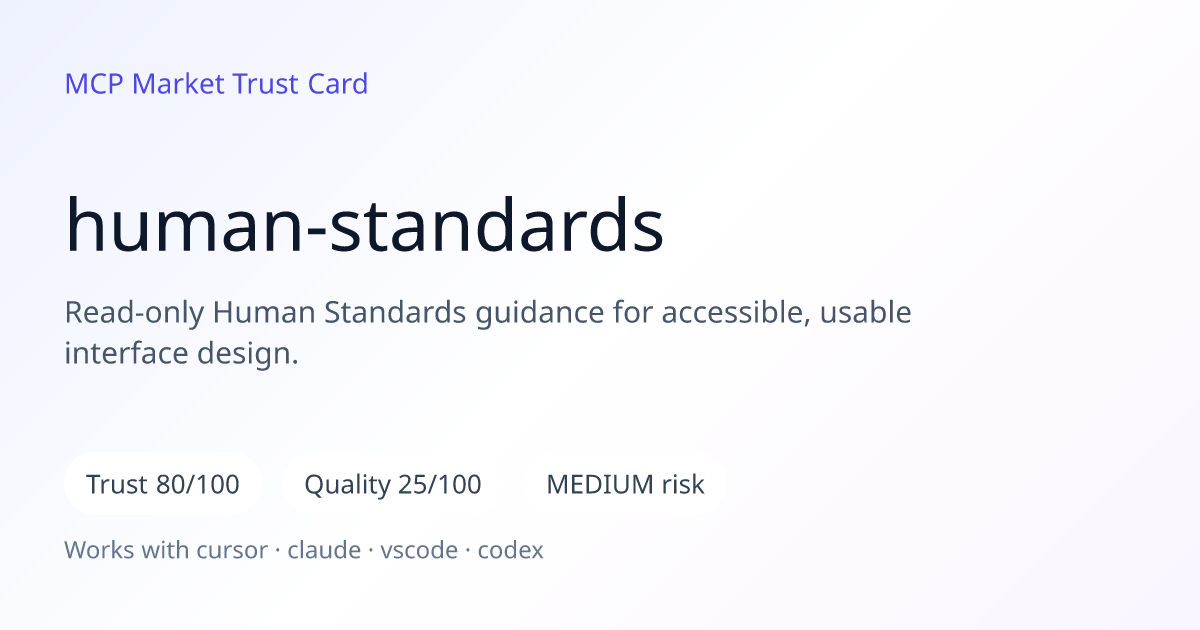Viewport: 1200px width, 630px height.
Task: Click the 80/100 score number
Action: point(198,485)
